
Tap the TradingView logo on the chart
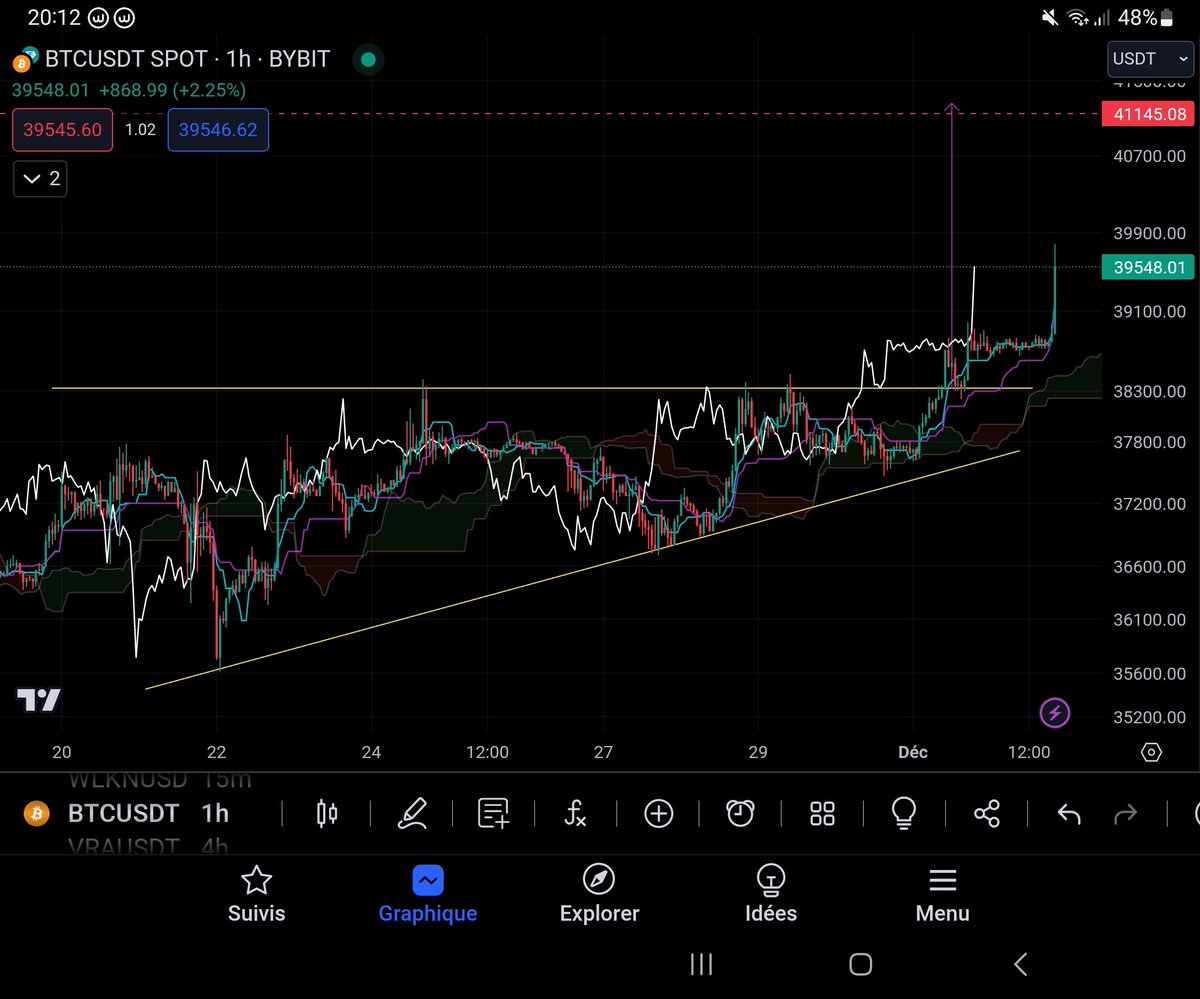pyautogui.click(x=39, y=700)
